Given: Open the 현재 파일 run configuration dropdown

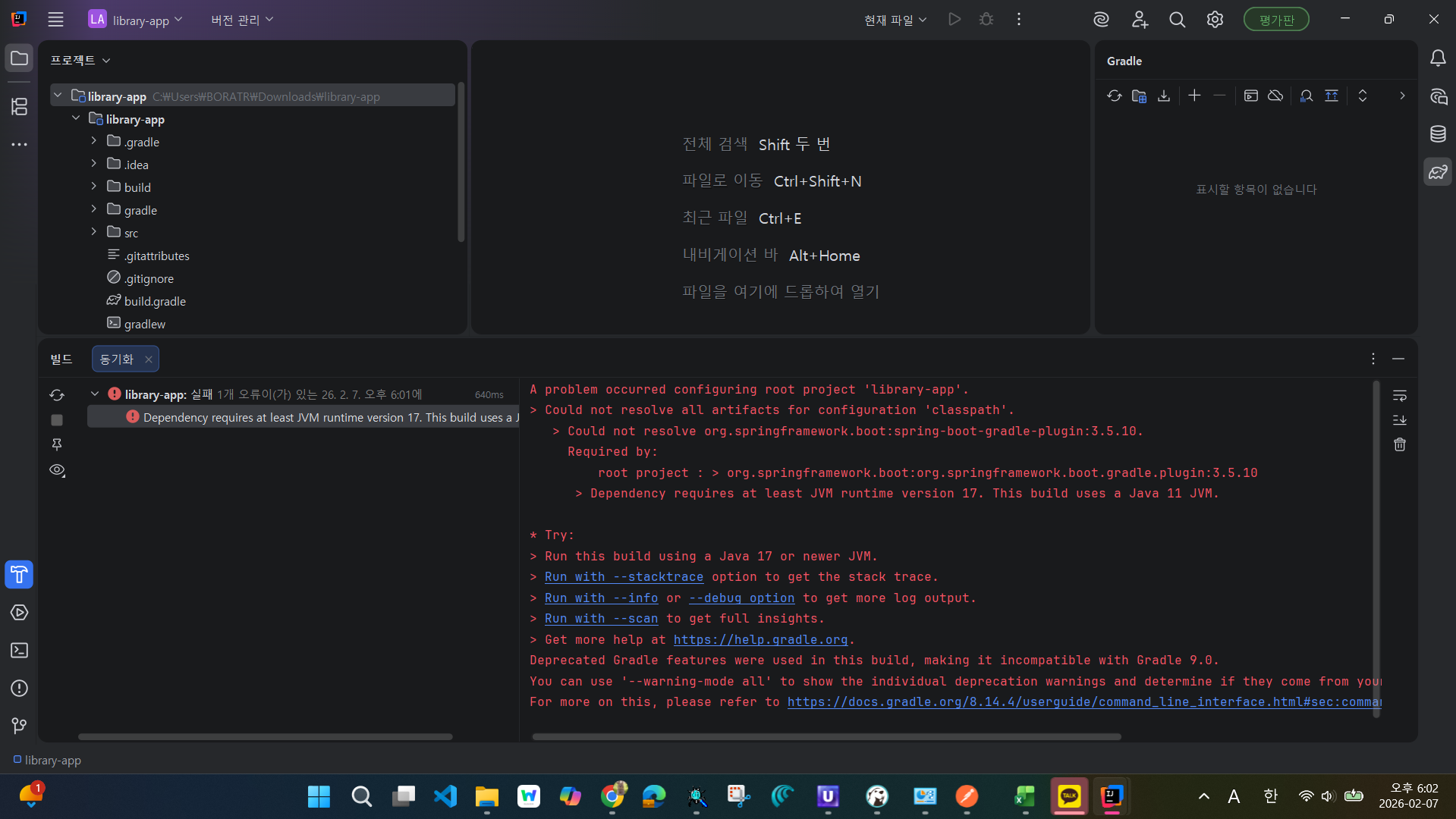Looking at the screenshot, I should (895, 20).
